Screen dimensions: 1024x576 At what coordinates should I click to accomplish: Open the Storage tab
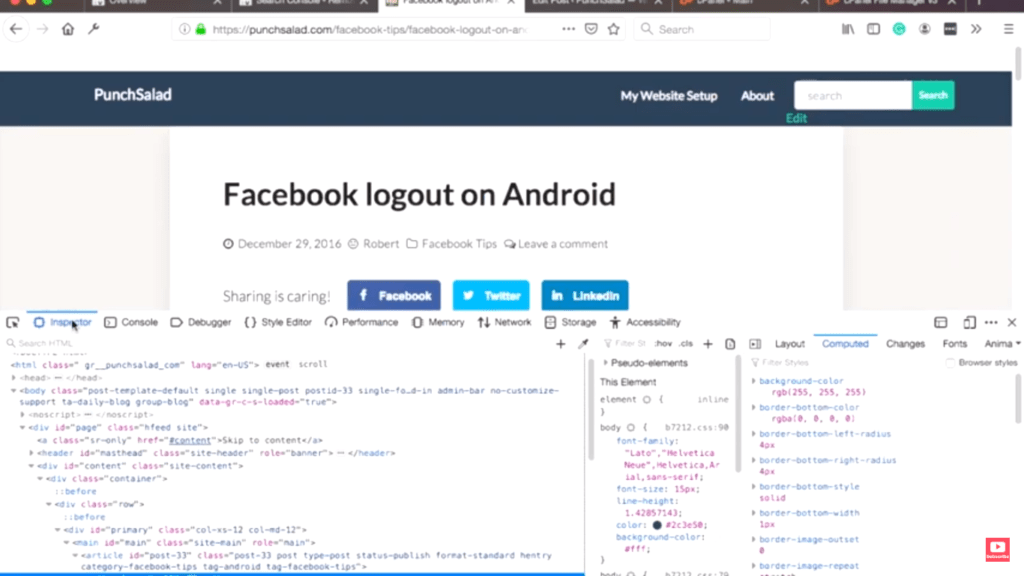point(570,322)
